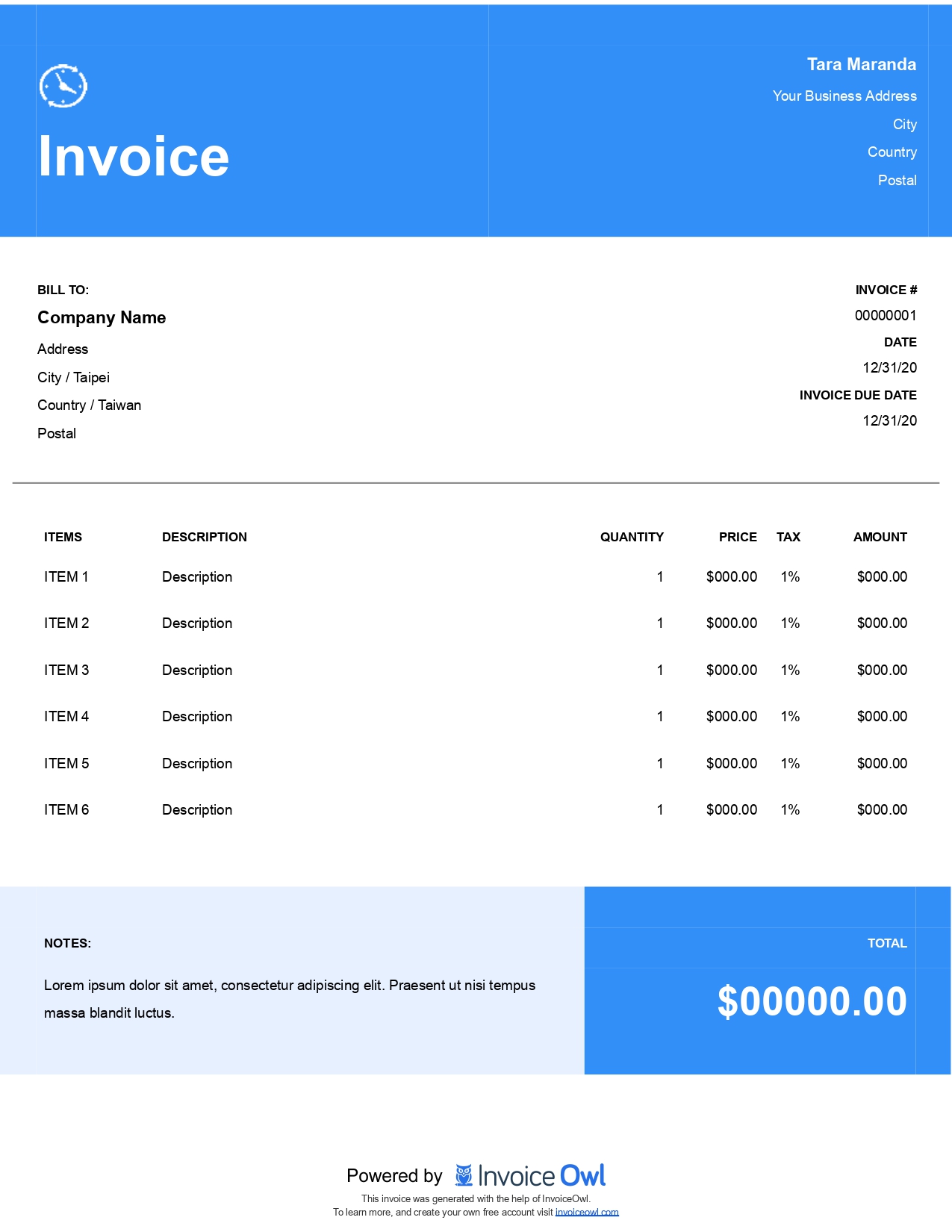
Task: Click the tax percentage for ITEM 4
Action: click(790, 716)
